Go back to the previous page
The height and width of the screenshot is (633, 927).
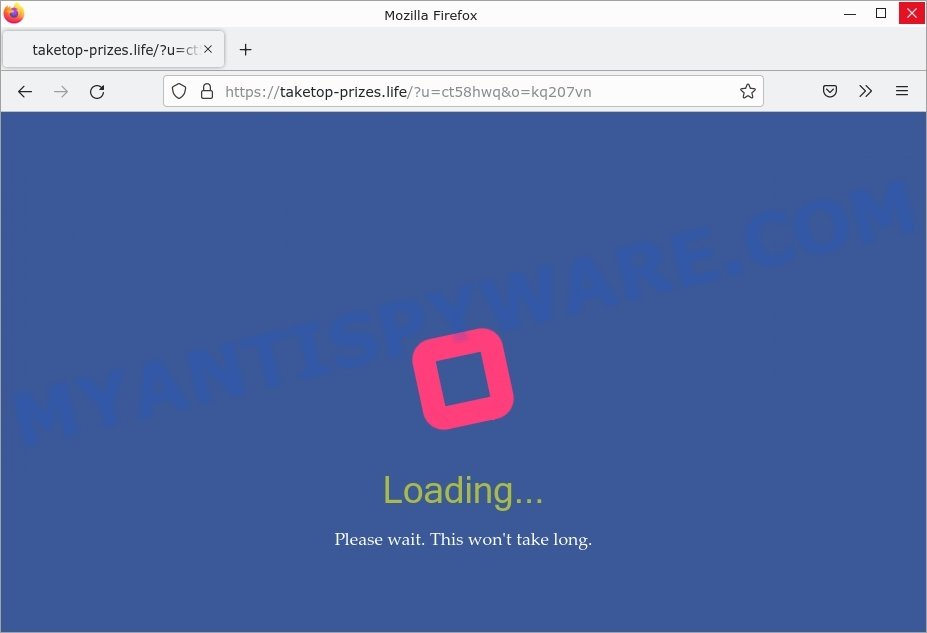coord(25,92)
